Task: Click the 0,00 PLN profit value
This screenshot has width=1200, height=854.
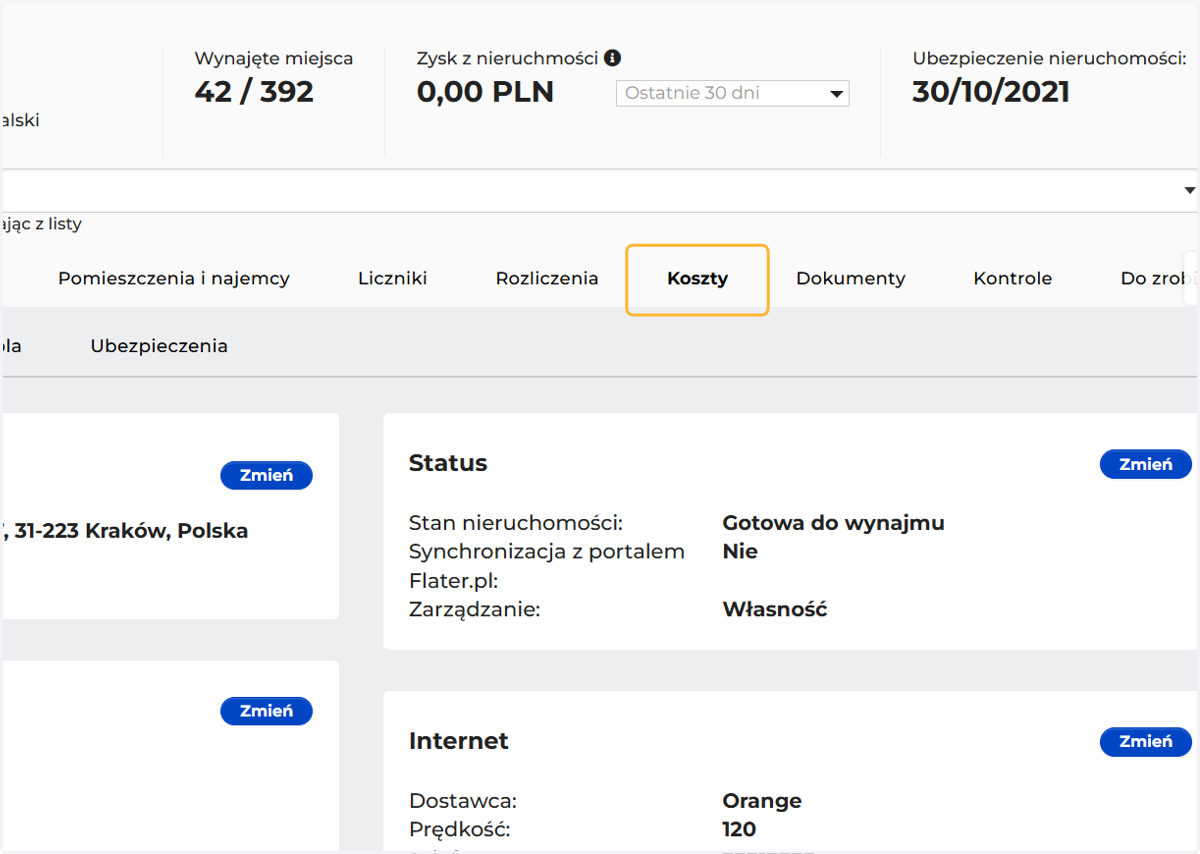Action: (x=485, y=92)
